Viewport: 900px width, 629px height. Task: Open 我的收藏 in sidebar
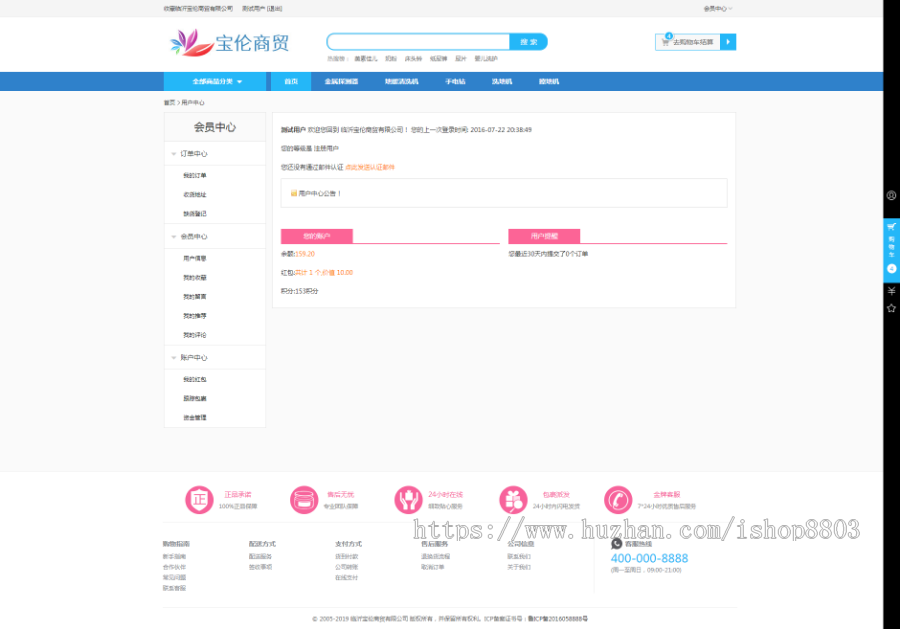195,278
